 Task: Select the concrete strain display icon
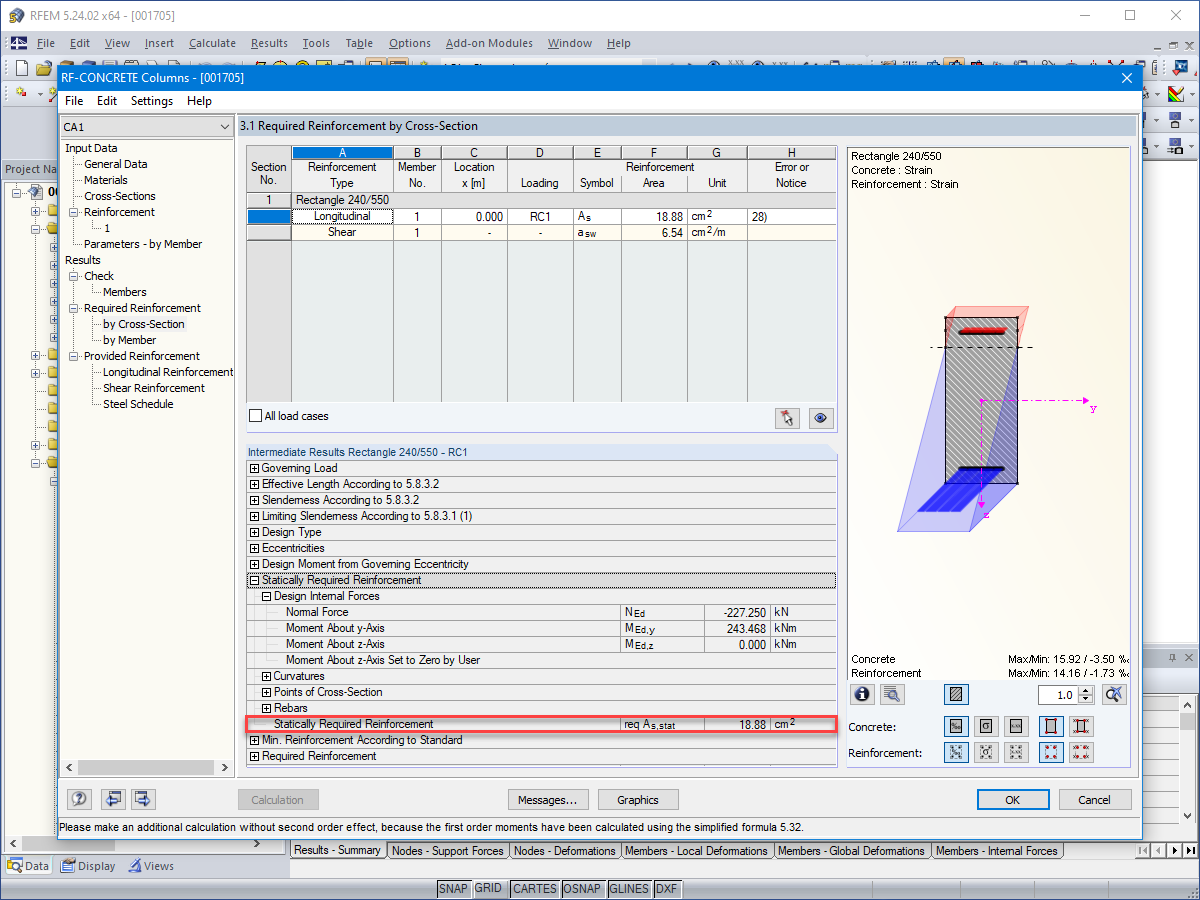click(x=957, y=726)
